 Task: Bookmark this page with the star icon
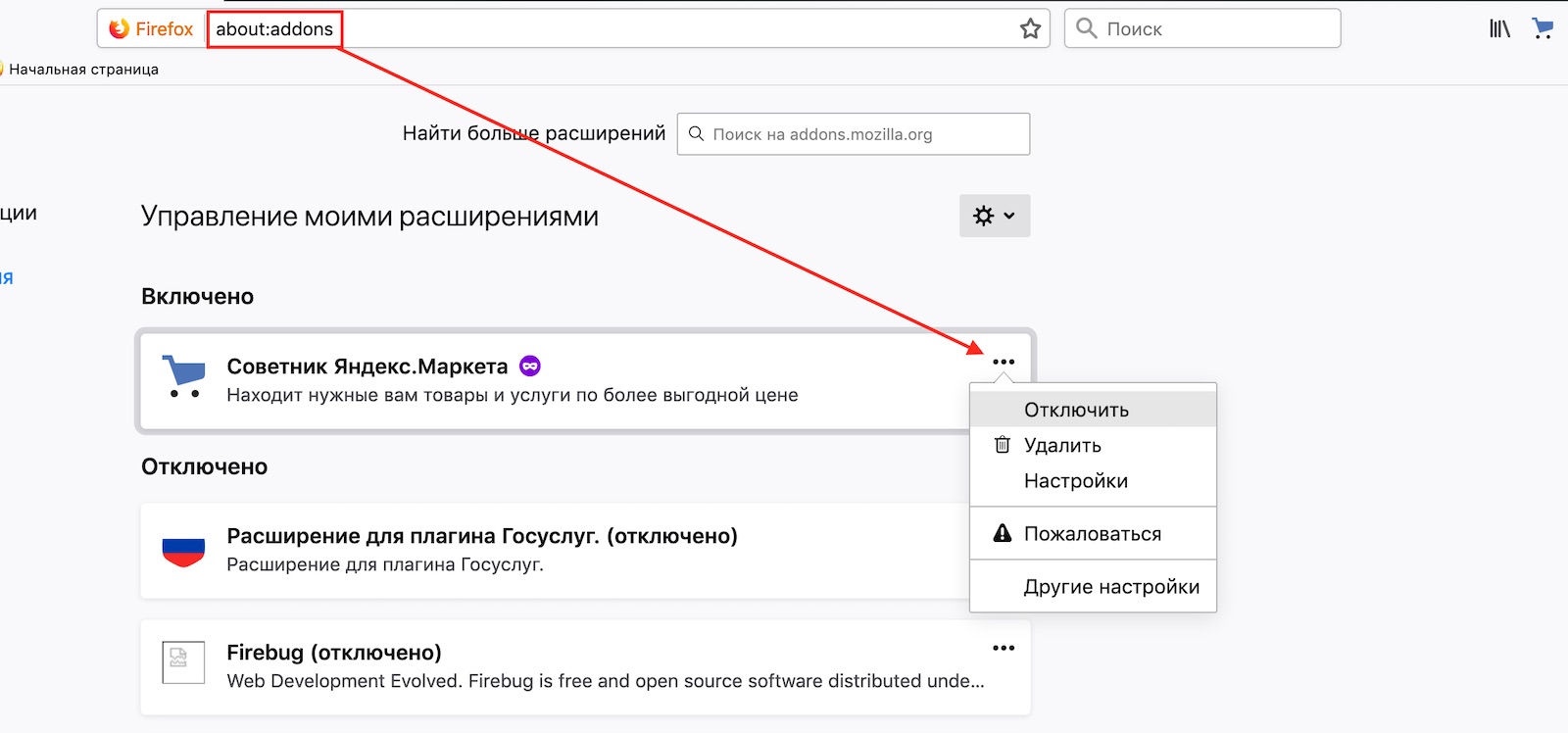[1030, 29]
